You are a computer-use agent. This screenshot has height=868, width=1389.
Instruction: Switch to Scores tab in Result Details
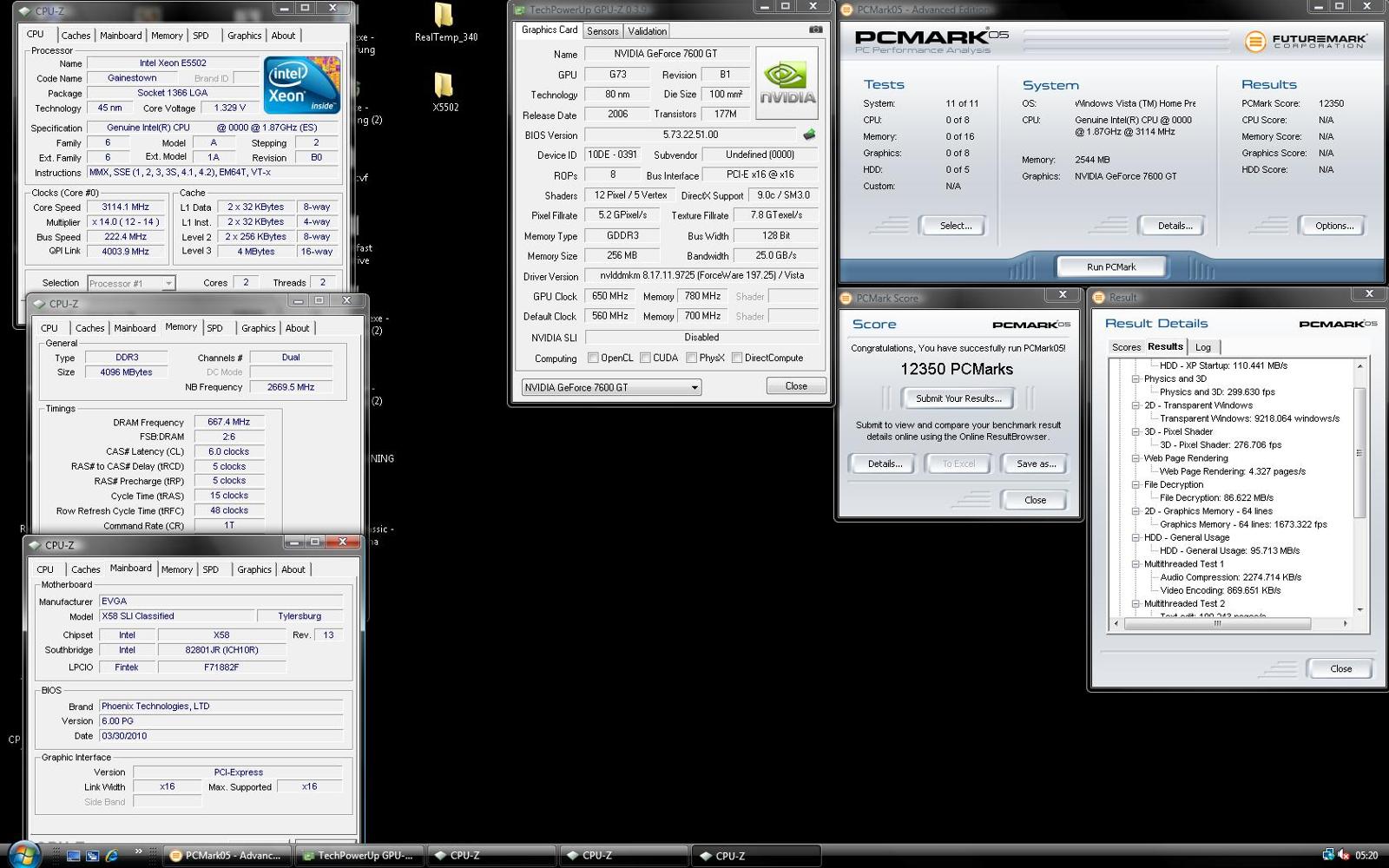pyautogui.click(x=1126, y=347)
